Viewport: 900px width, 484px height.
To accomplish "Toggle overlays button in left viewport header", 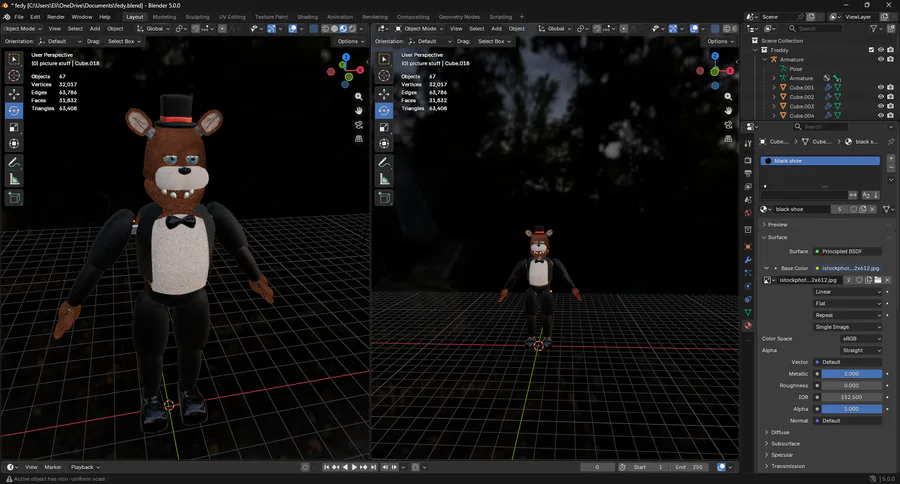I will tap(293, 29).
